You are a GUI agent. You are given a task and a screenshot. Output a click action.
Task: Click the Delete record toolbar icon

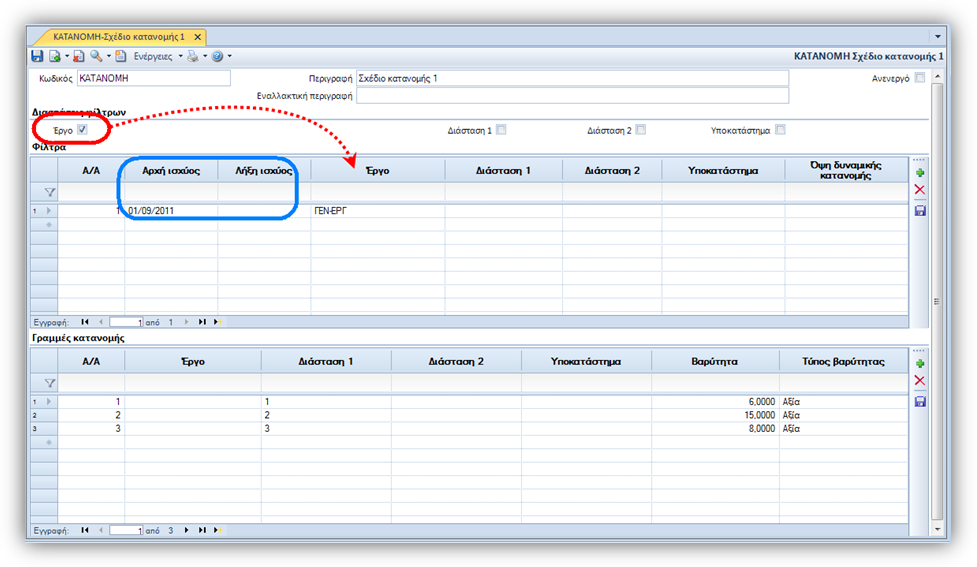79,56
